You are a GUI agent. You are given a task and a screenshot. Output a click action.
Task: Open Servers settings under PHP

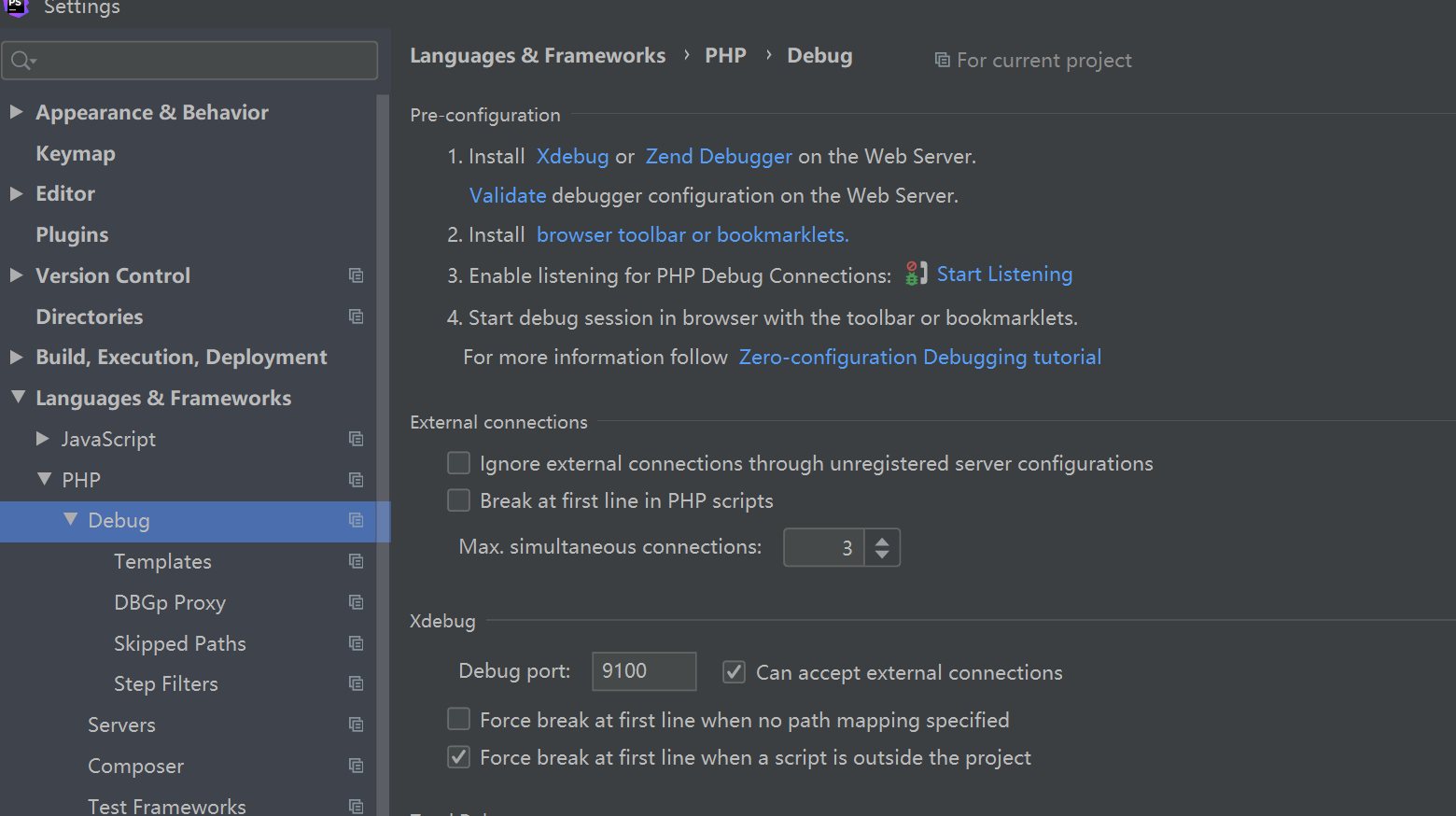point(121,725)
